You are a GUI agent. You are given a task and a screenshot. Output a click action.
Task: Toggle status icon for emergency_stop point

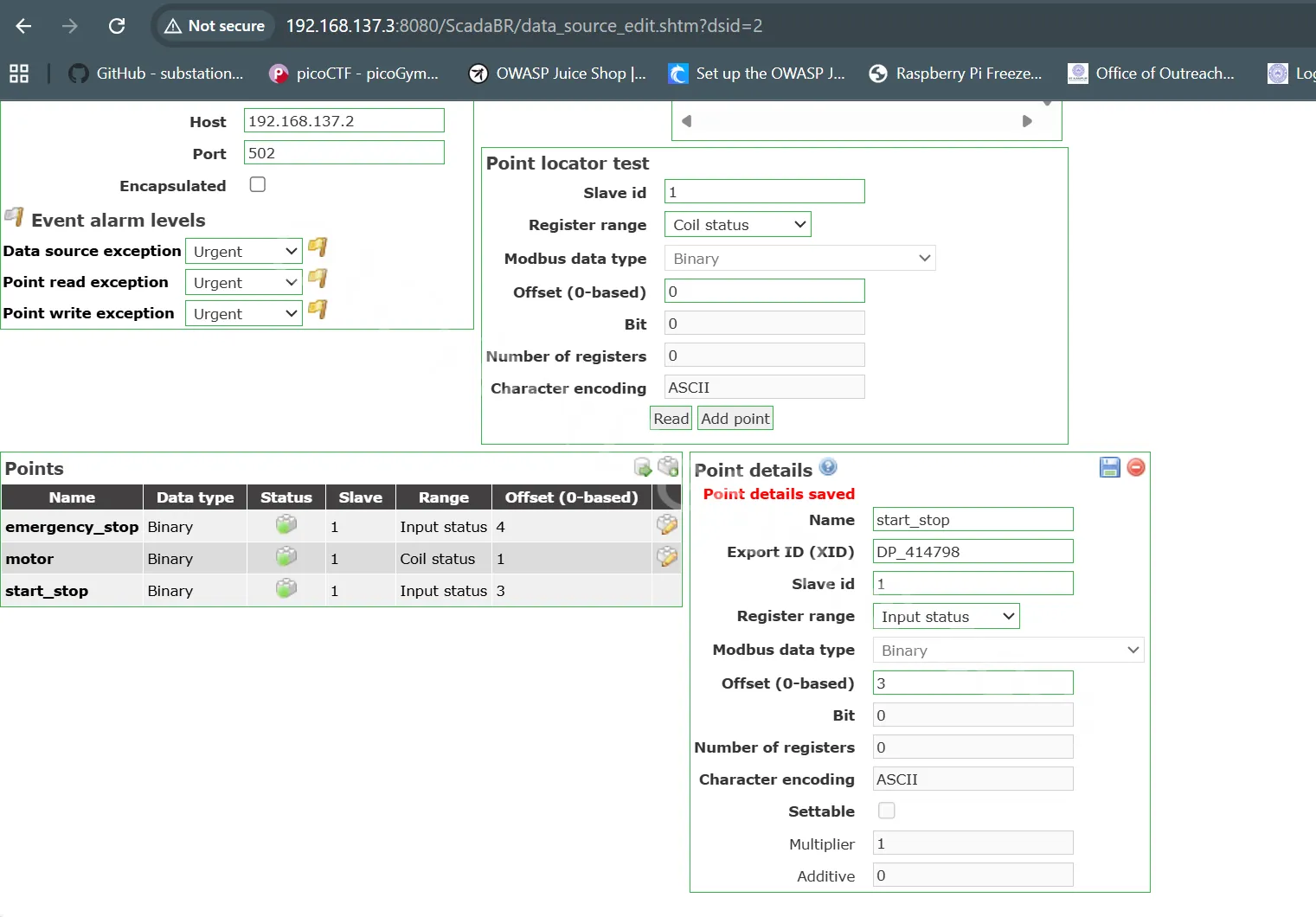286,524
